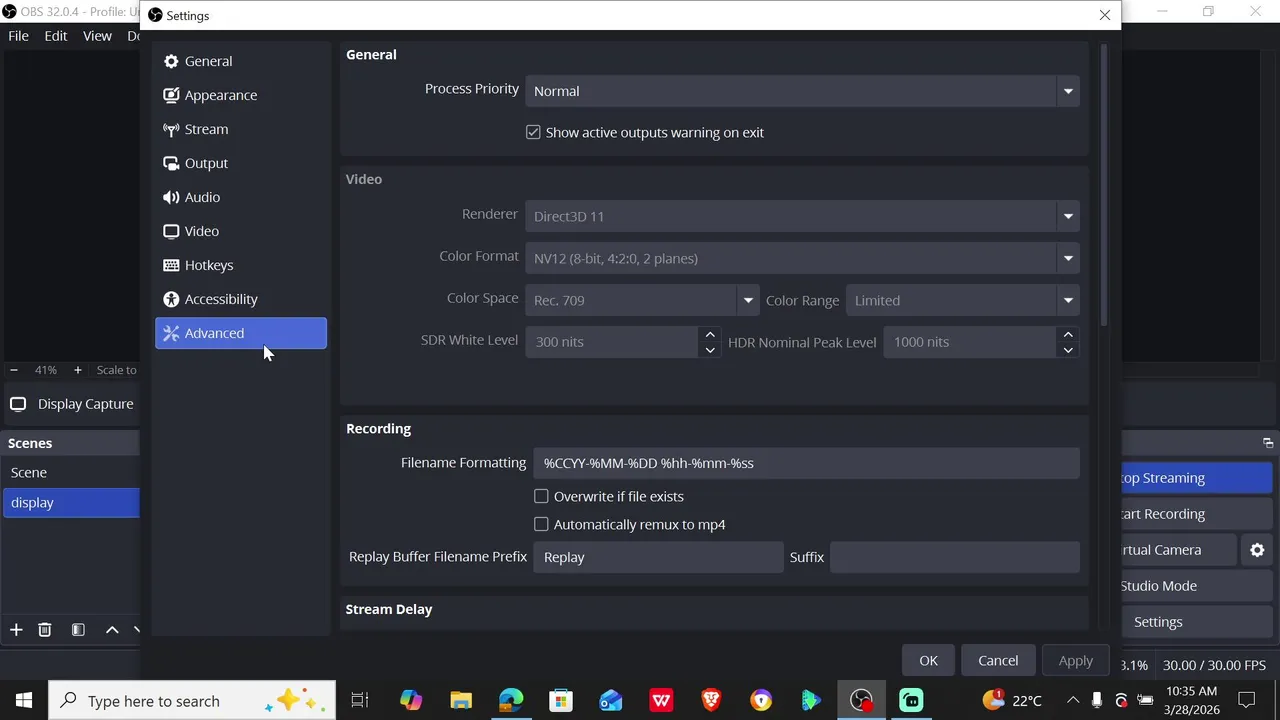Add a new scene with plus icon
This screenshot has width=1280, height=720.
(16, 630)
